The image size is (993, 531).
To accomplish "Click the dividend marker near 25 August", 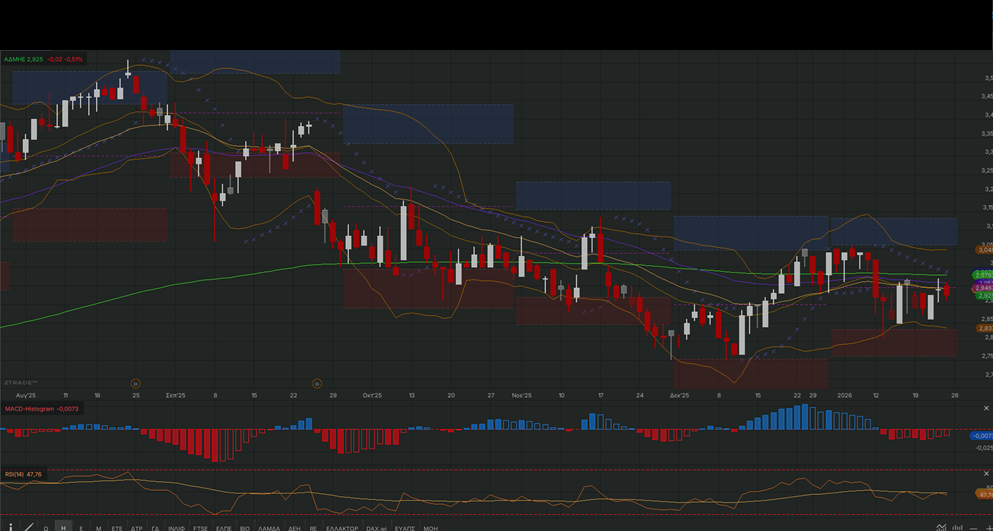I will point(135,383).
